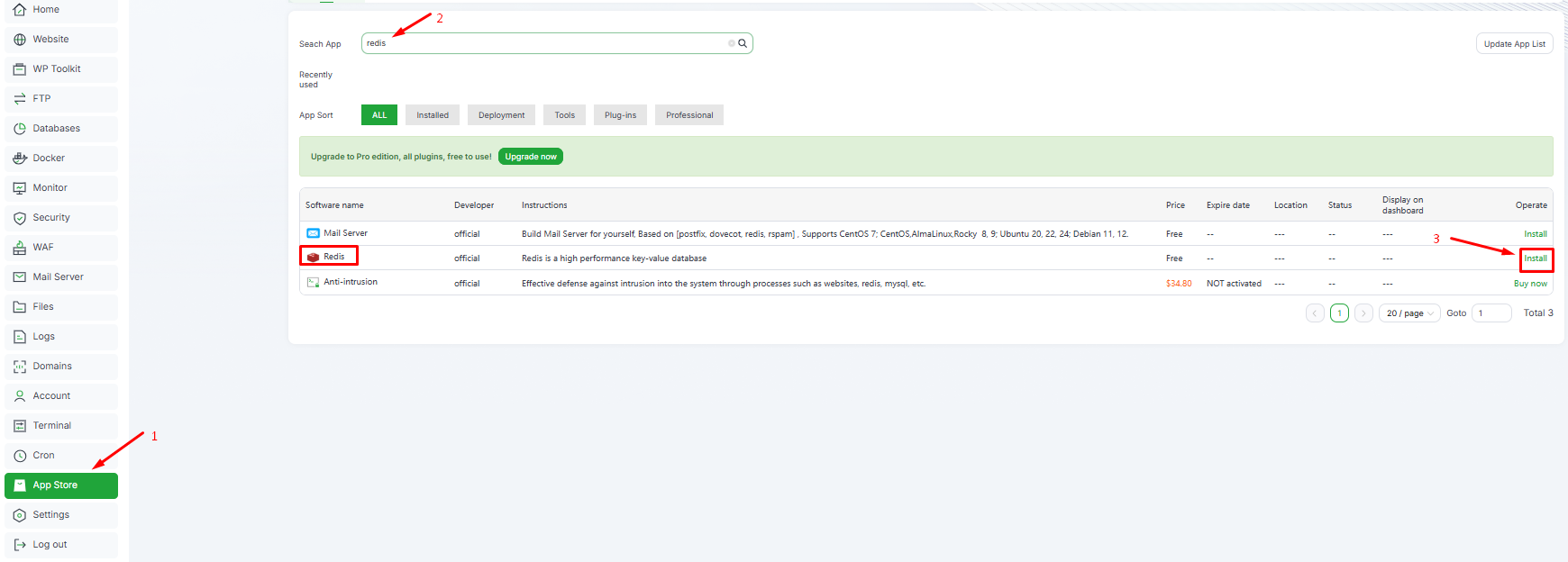This screenshot has height=562, width=1568.
Task: Expand the 20 / page dropdown
Action: click(x=1409, y=313)
